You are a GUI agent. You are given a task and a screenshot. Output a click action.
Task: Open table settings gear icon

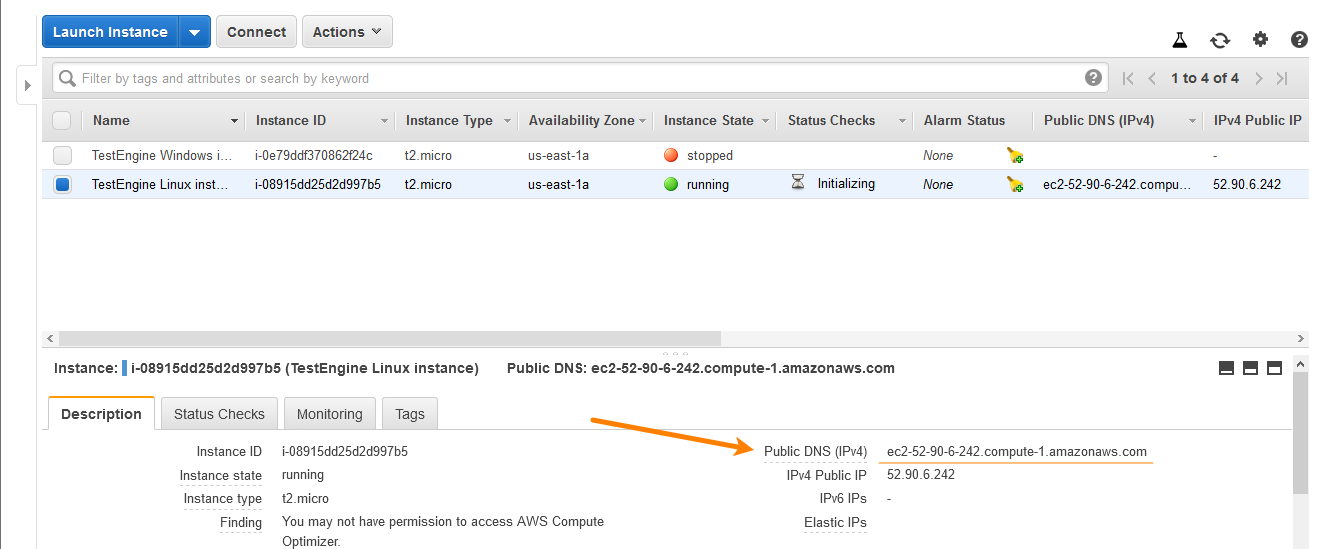[1260, 40]
